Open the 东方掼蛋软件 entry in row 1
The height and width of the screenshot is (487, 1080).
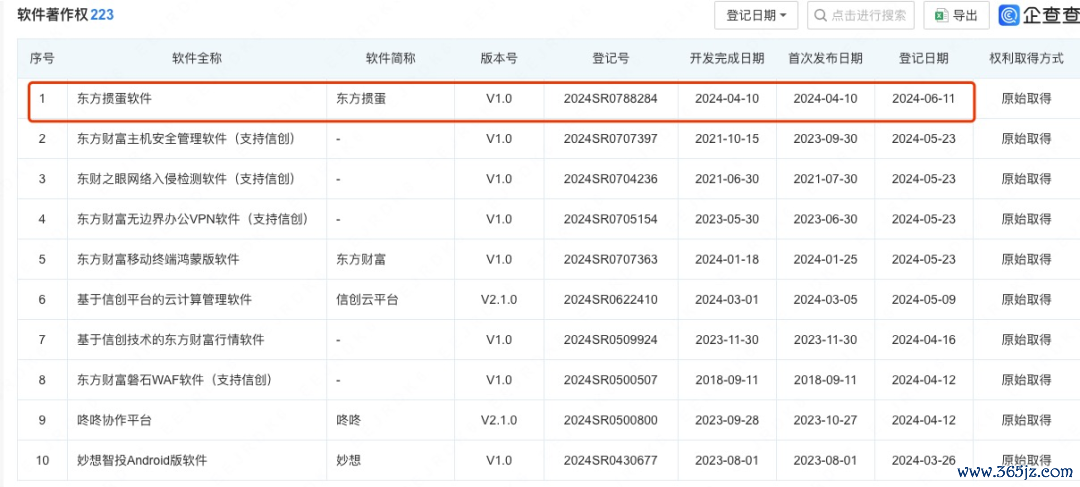[115, 99]
